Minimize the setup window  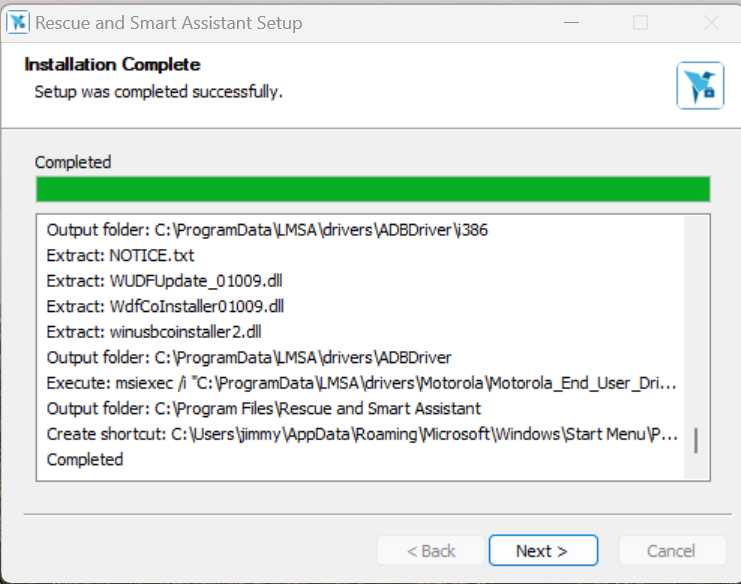(x=571, y=22)
